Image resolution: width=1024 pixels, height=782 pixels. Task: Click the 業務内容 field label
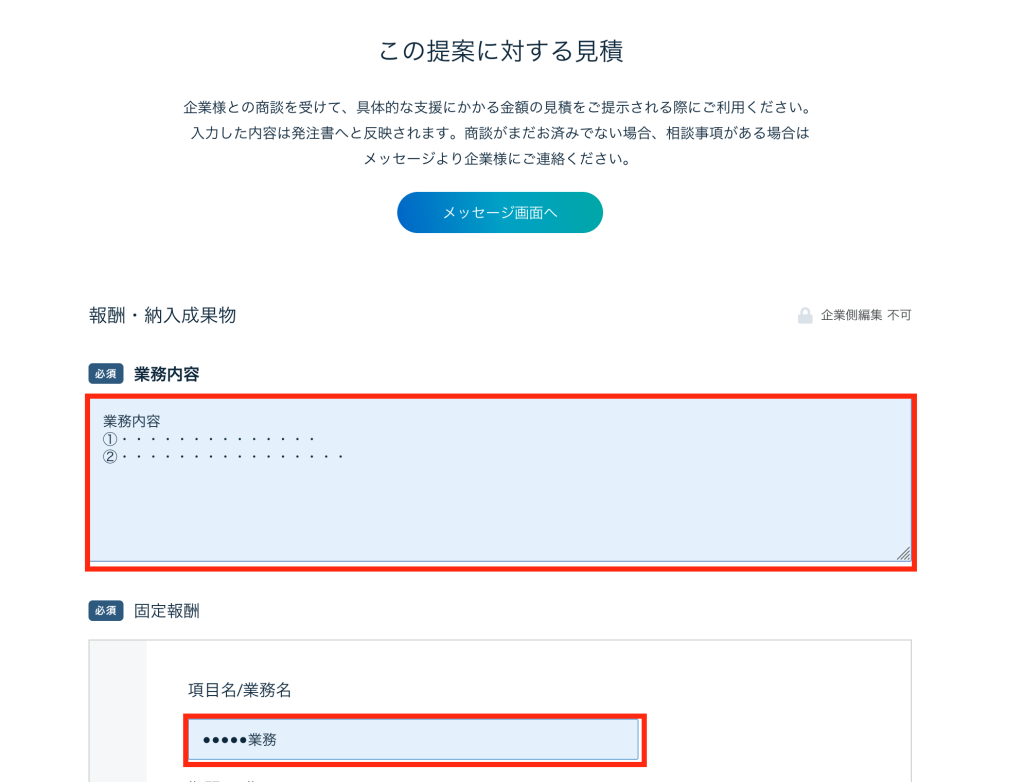(166, 374)
